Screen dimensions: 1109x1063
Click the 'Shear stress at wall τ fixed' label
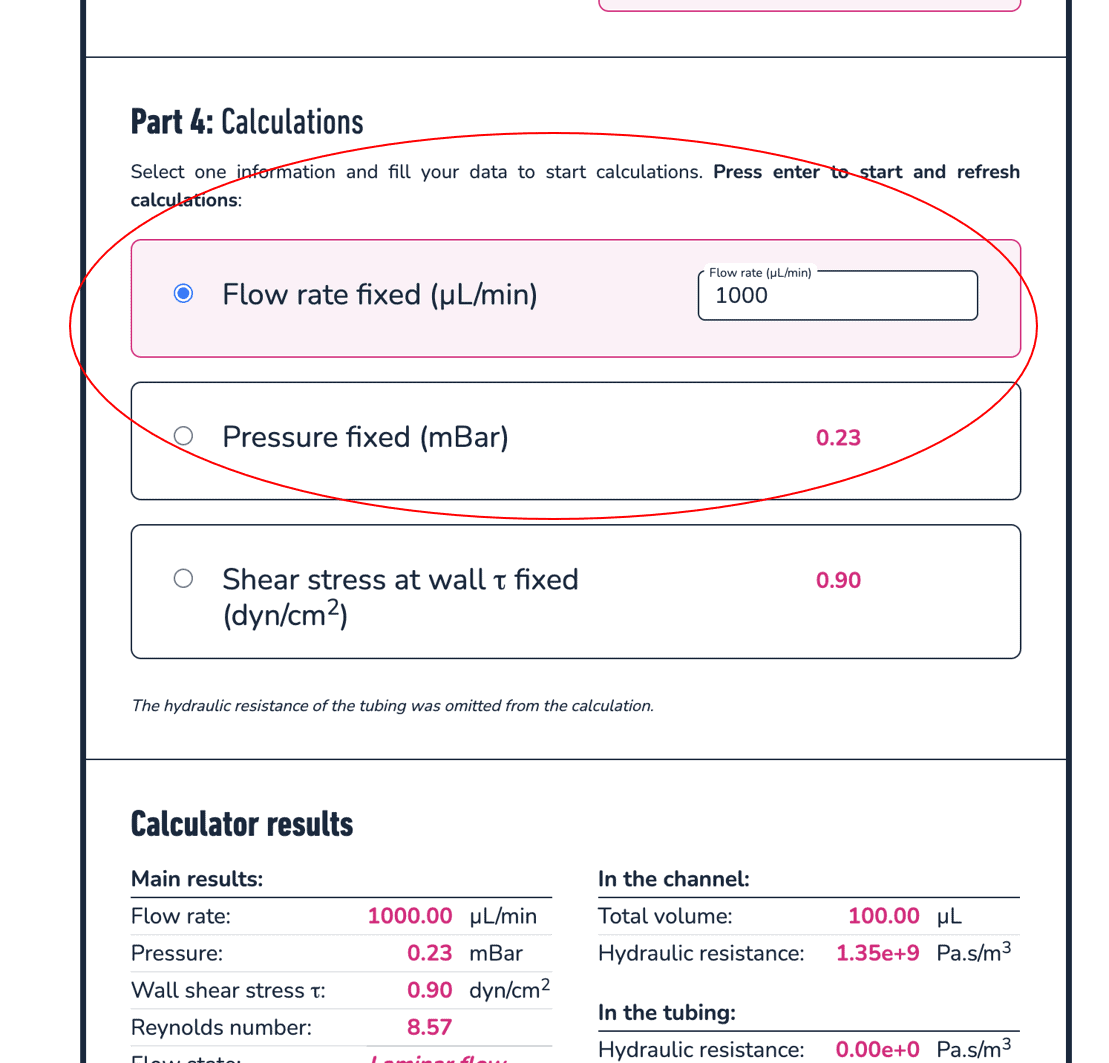click(399, 580)
